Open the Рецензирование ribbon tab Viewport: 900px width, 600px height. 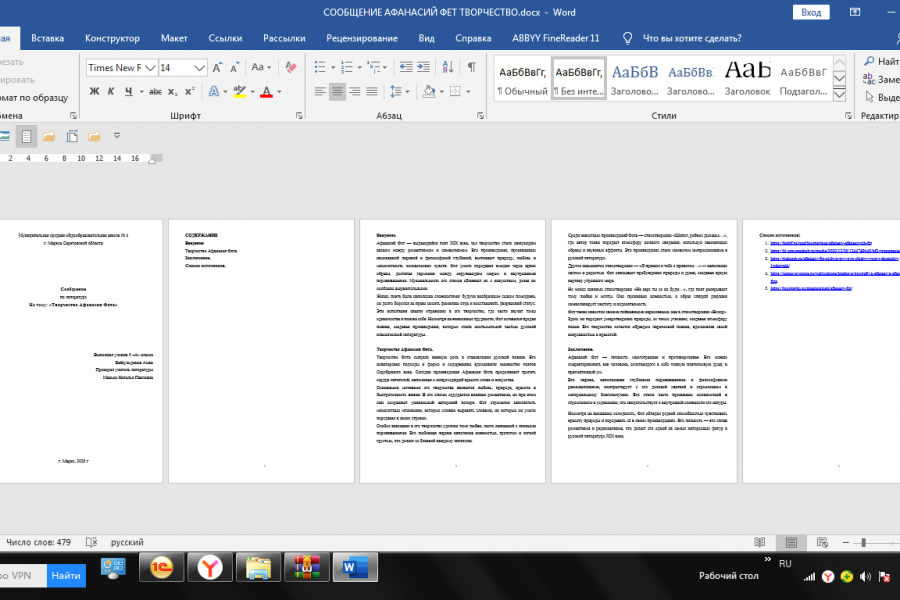point(362,38)
